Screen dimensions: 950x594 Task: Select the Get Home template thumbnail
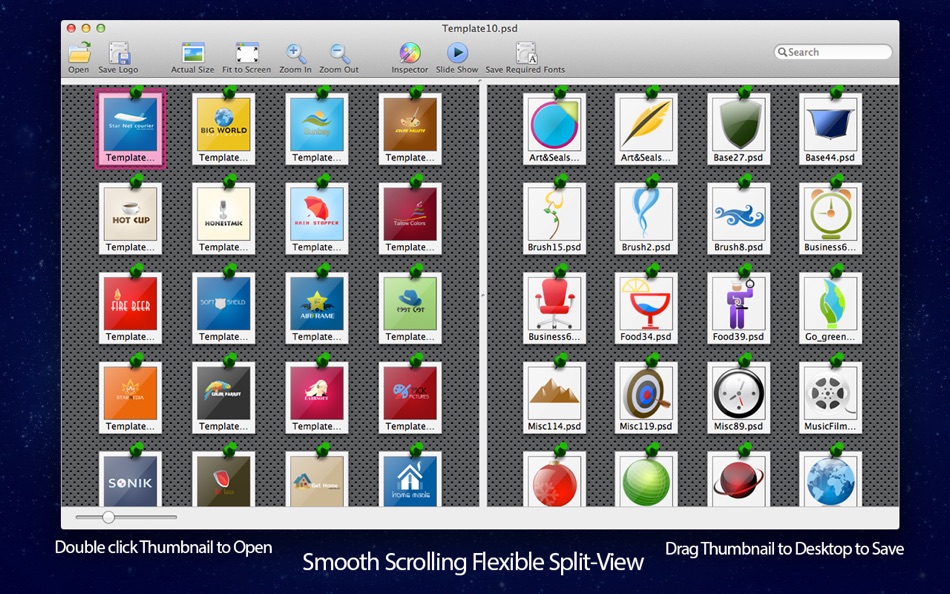317,480
